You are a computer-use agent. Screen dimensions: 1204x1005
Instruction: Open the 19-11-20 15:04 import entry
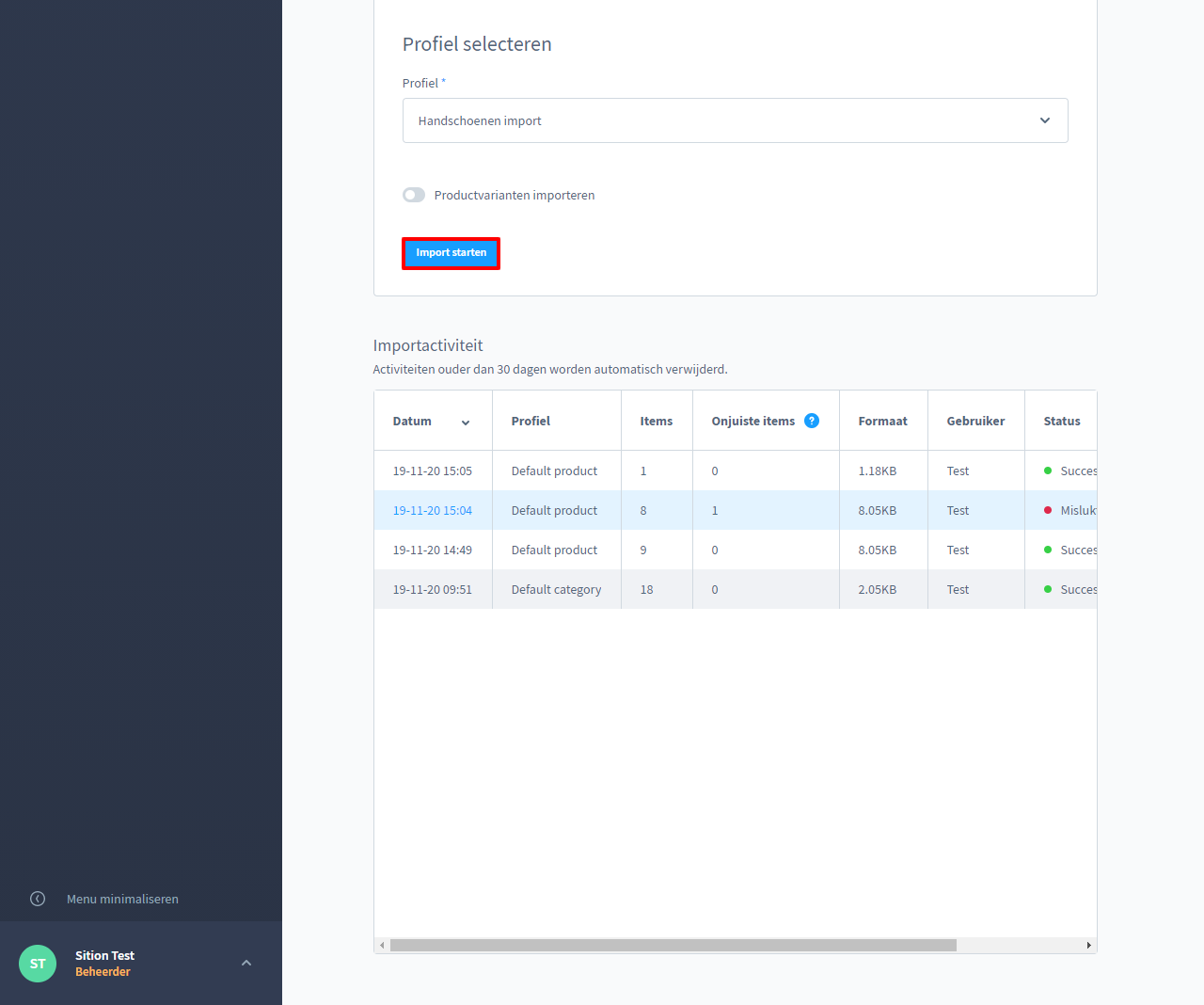tap(433, 511)
